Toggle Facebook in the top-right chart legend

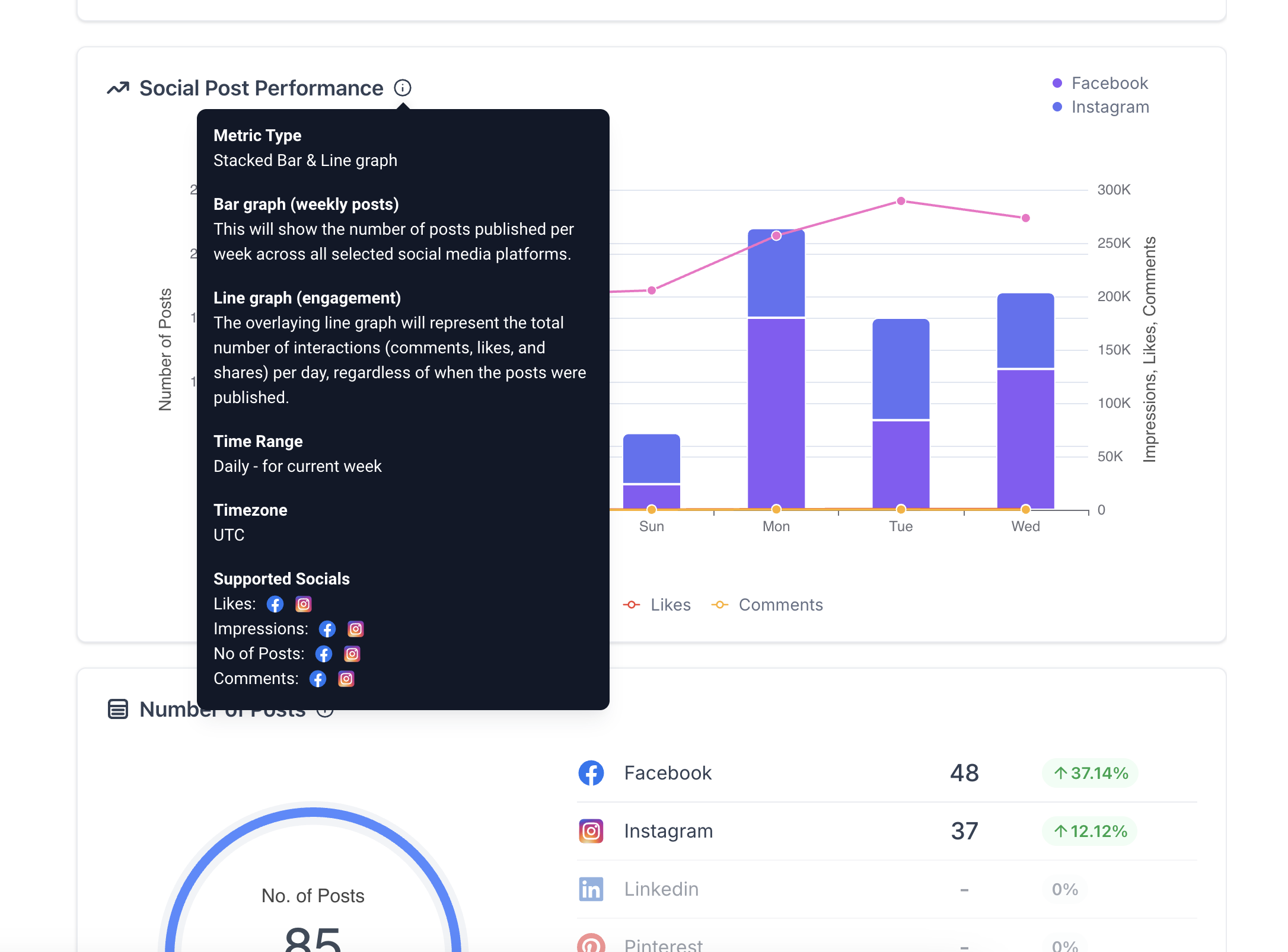[1109, 82]
